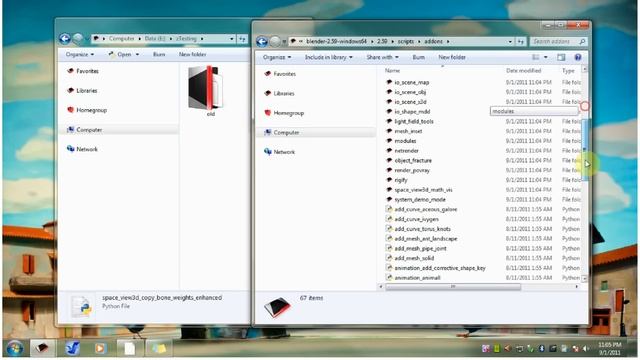Select Favorites in zTesting window sidebar
Image resolution: width=640 pixels, height=360 pixels.
coord(87,71)
